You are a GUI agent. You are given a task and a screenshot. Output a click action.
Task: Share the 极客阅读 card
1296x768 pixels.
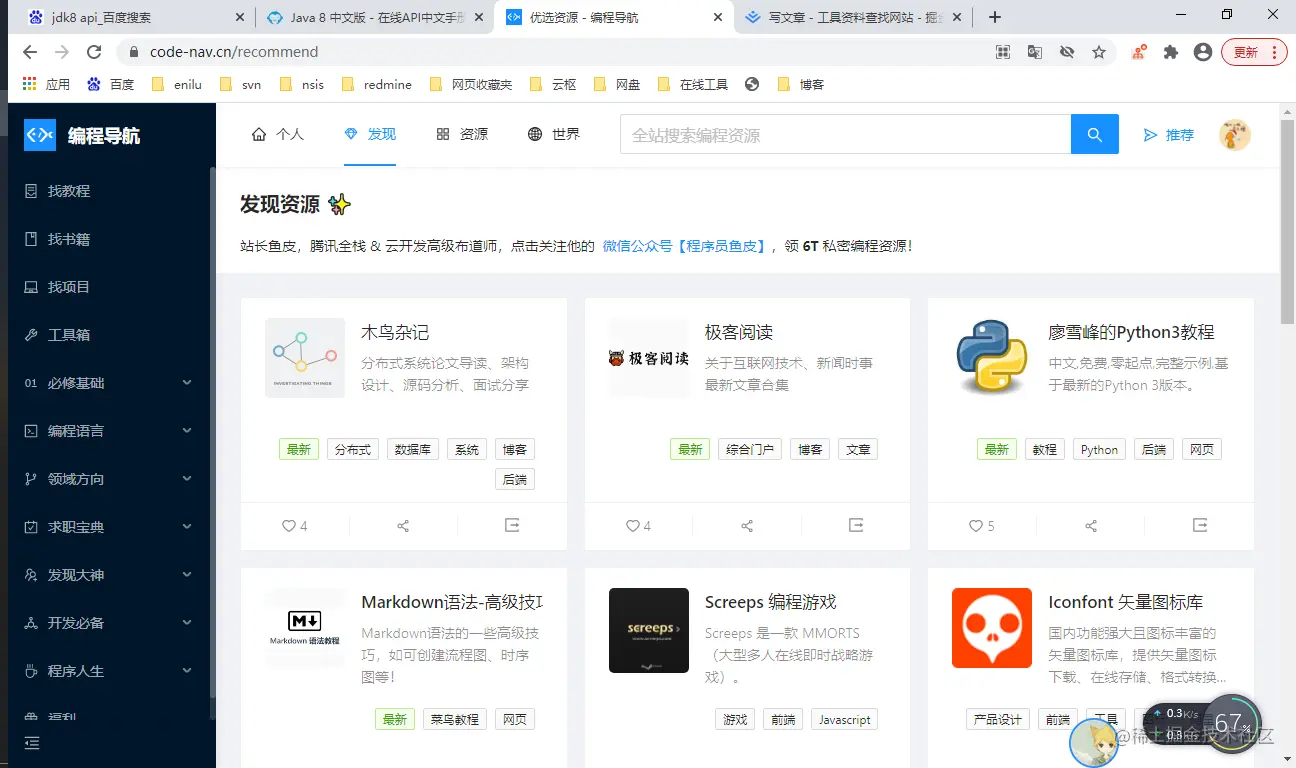click(747, 525)
